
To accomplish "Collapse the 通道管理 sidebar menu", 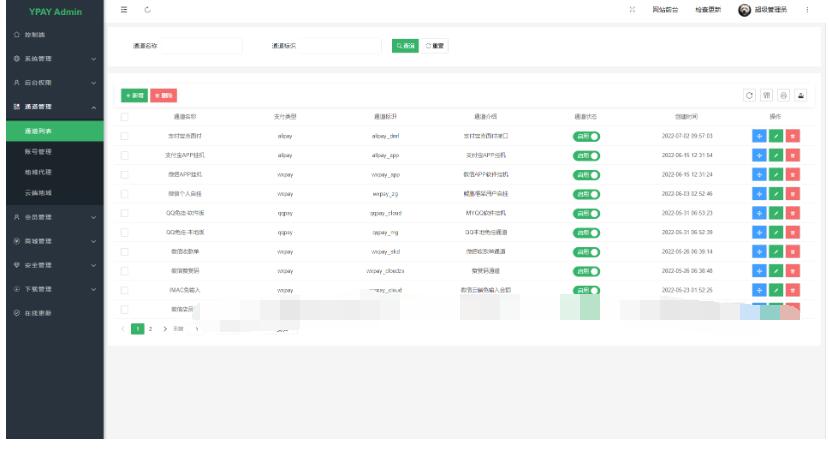I will tap(50, 107).
